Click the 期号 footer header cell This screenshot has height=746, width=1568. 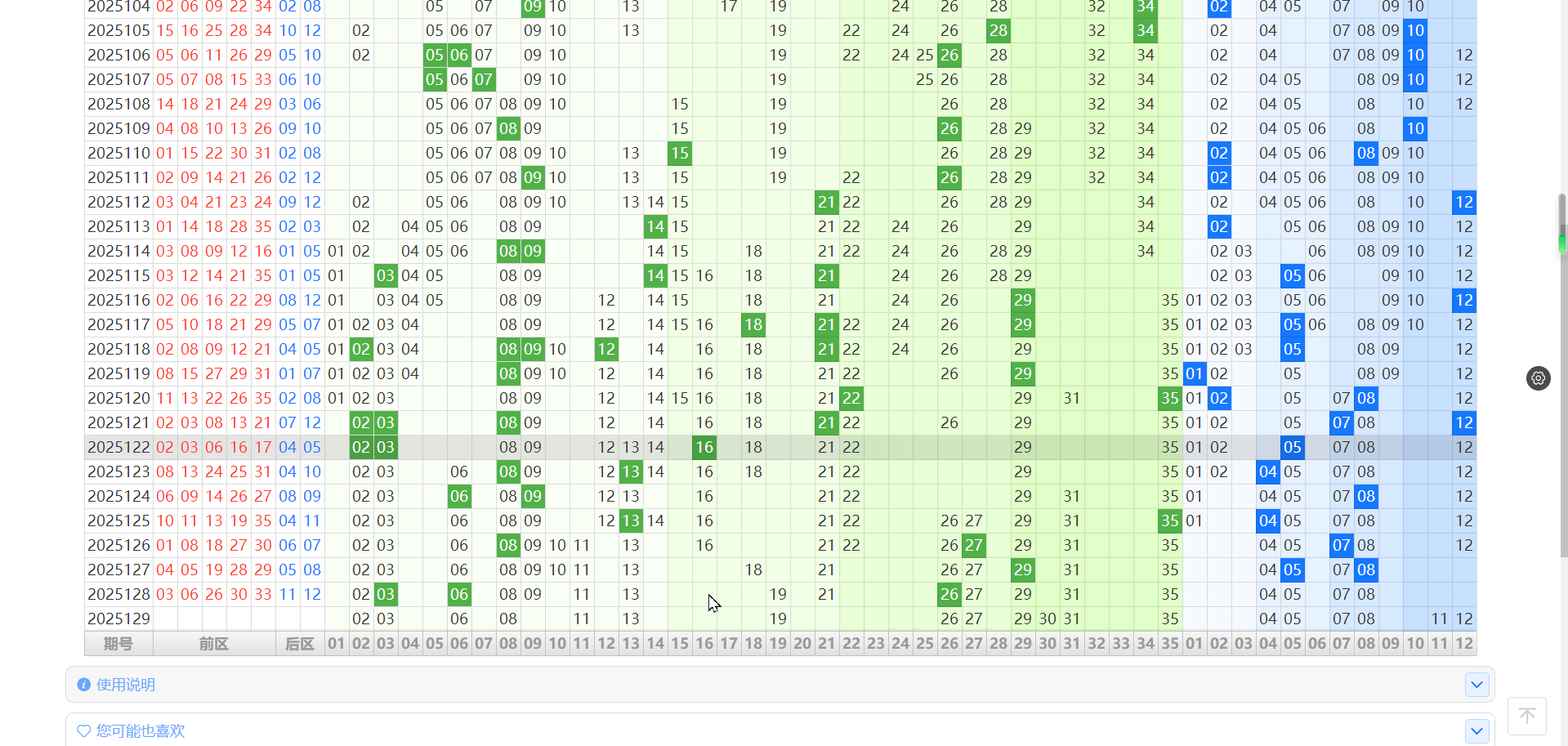click(118, 644)
